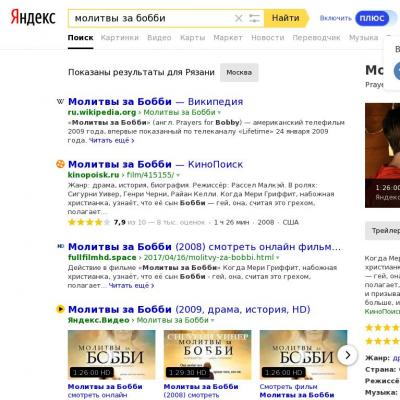
Task: Open the Карты tab
Action: coord(193,38)
